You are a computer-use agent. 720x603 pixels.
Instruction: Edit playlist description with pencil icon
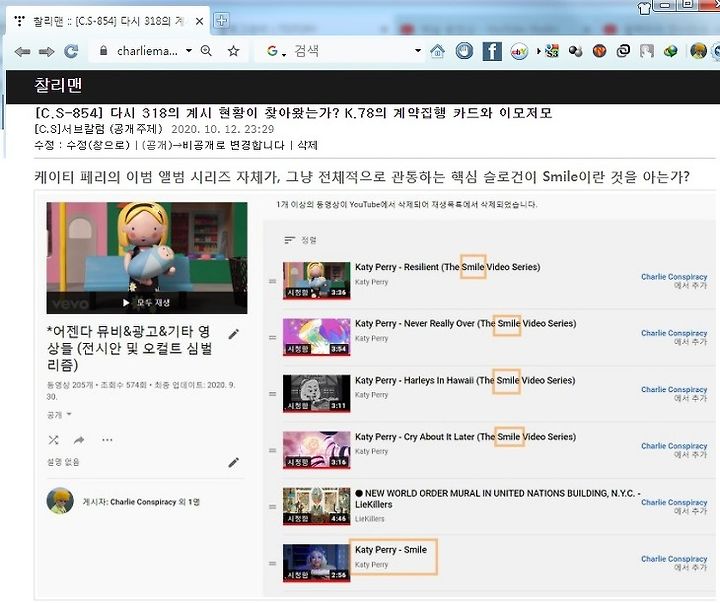tap(234, 462)
